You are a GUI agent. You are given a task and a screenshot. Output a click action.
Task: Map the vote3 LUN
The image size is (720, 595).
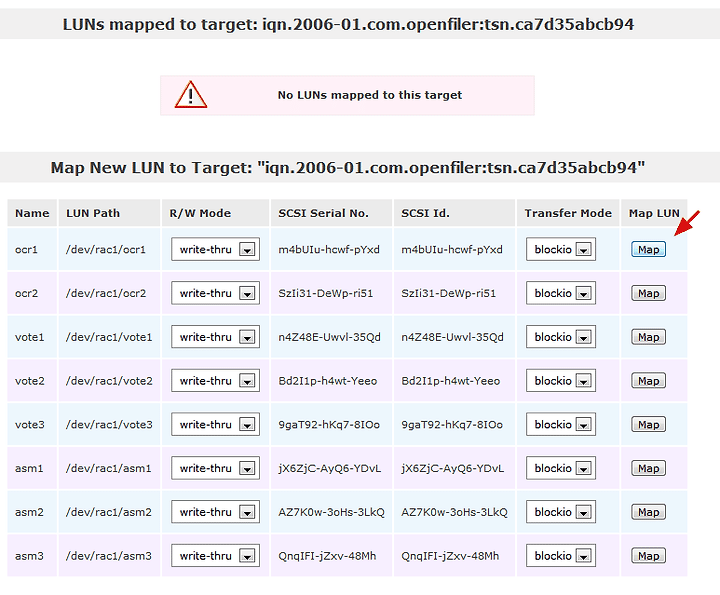pyautogui.click(x=648, y=424)
